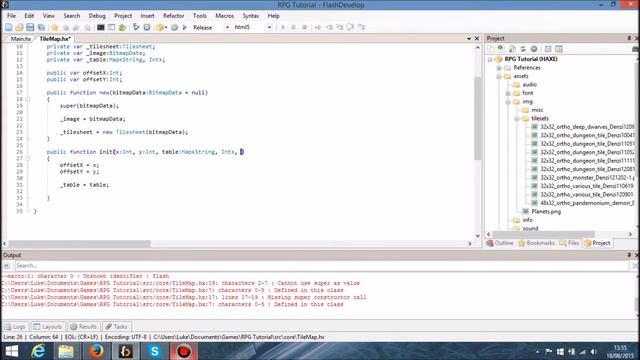Image resolution: width=640 pixels, height=360 pixels.
Task: Click the Save All toolbar icon
Action: coord(41,27)
